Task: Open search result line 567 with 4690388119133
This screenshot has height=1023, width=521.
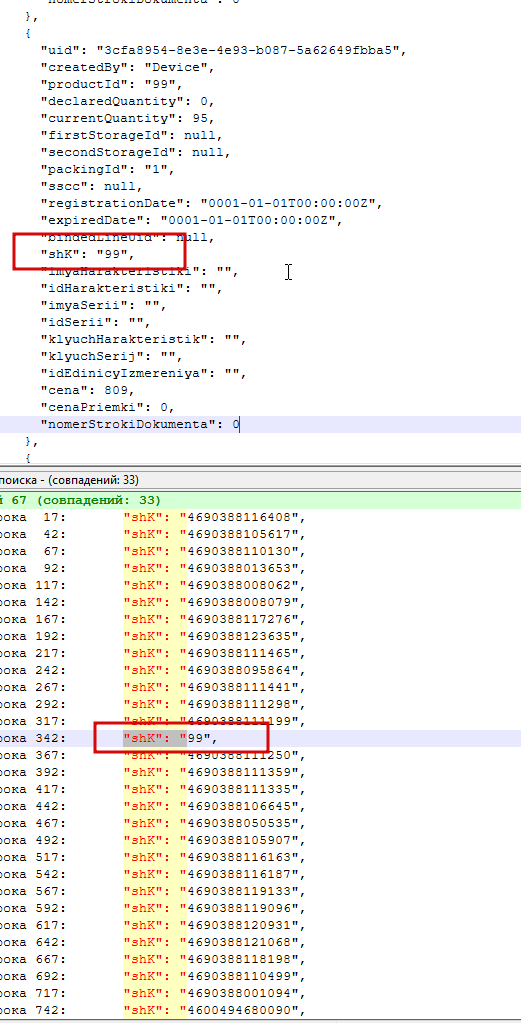Action: point(260,891)
